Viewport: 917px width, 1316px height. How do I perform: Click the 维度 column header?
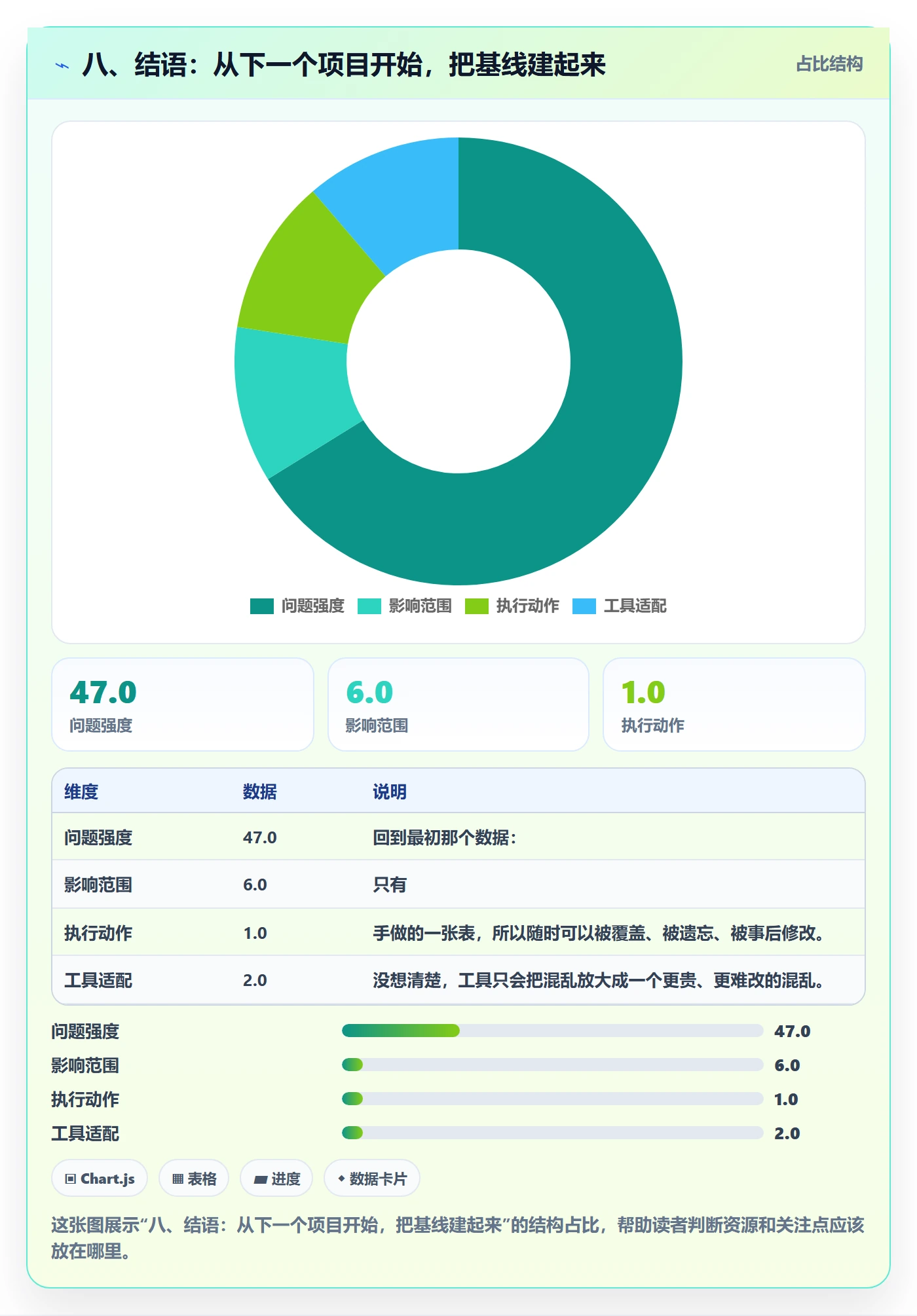[x=81, y=792]
